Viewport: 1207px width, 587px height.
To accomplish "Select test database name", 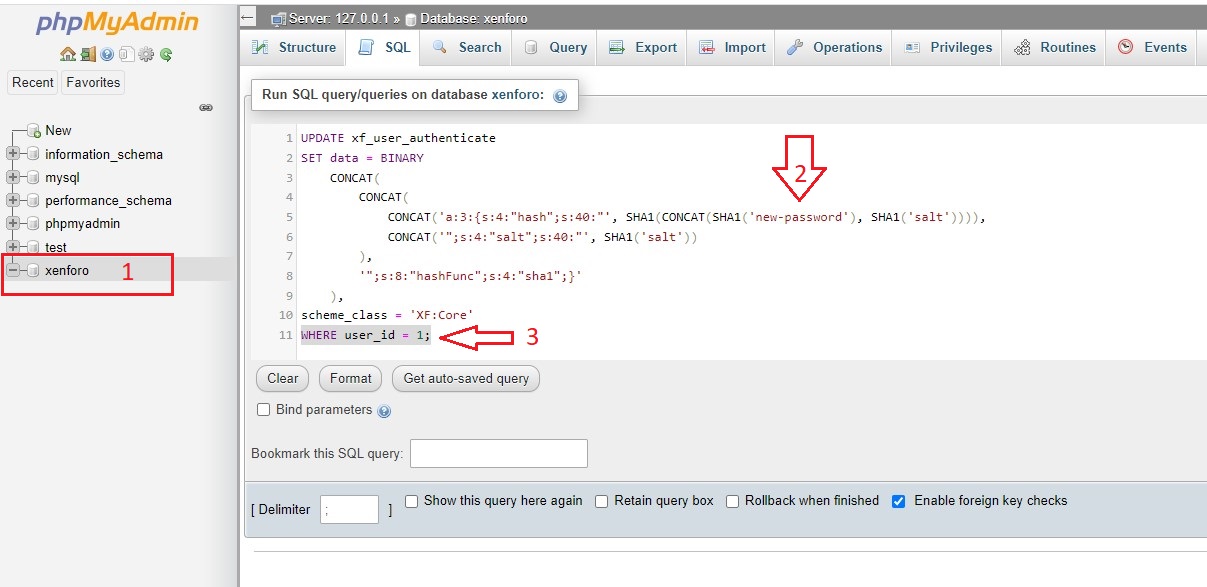I will (56, 247).
